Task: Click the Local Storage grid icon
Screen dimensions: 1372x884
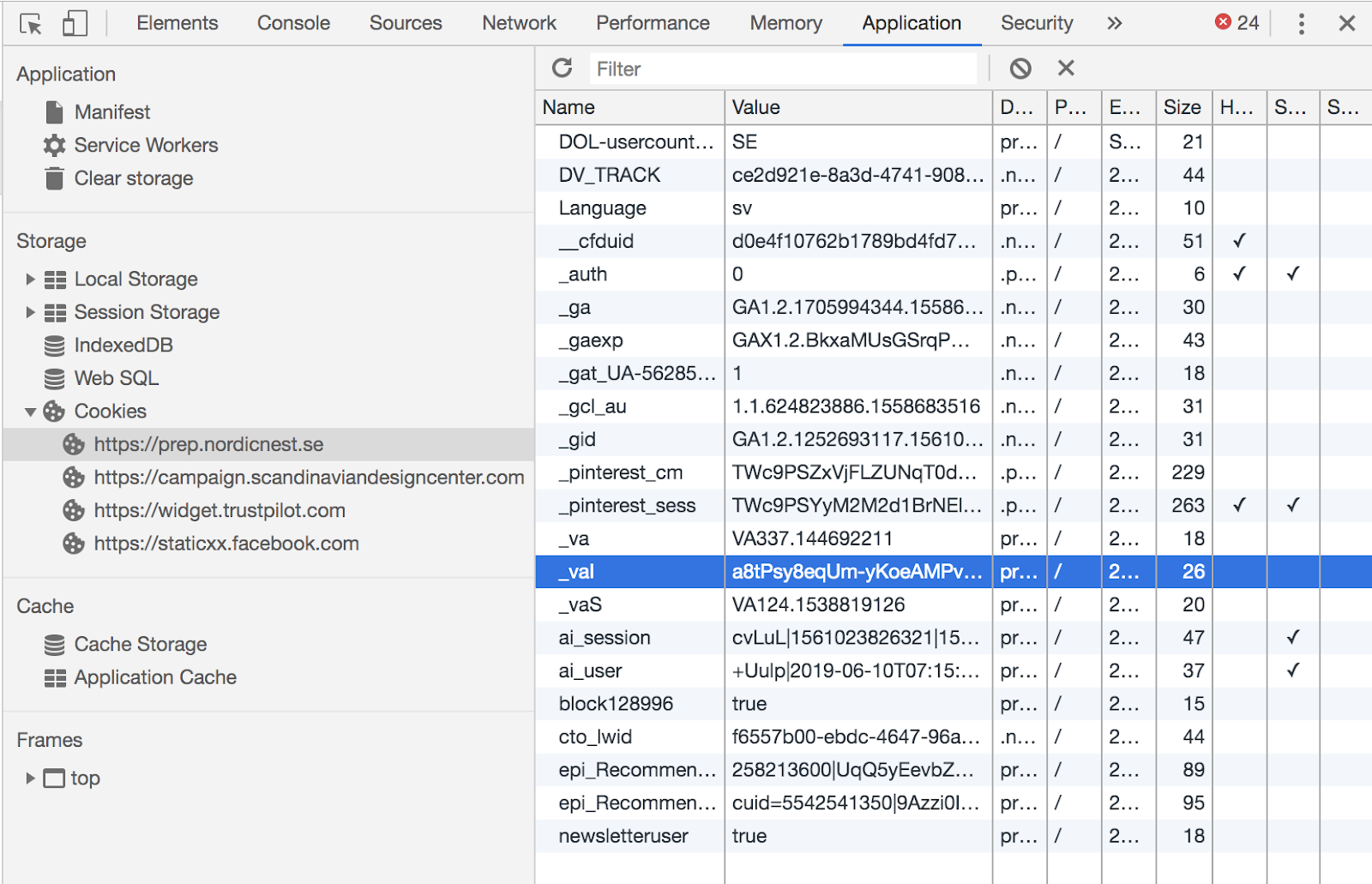Action: click(55, 280)
